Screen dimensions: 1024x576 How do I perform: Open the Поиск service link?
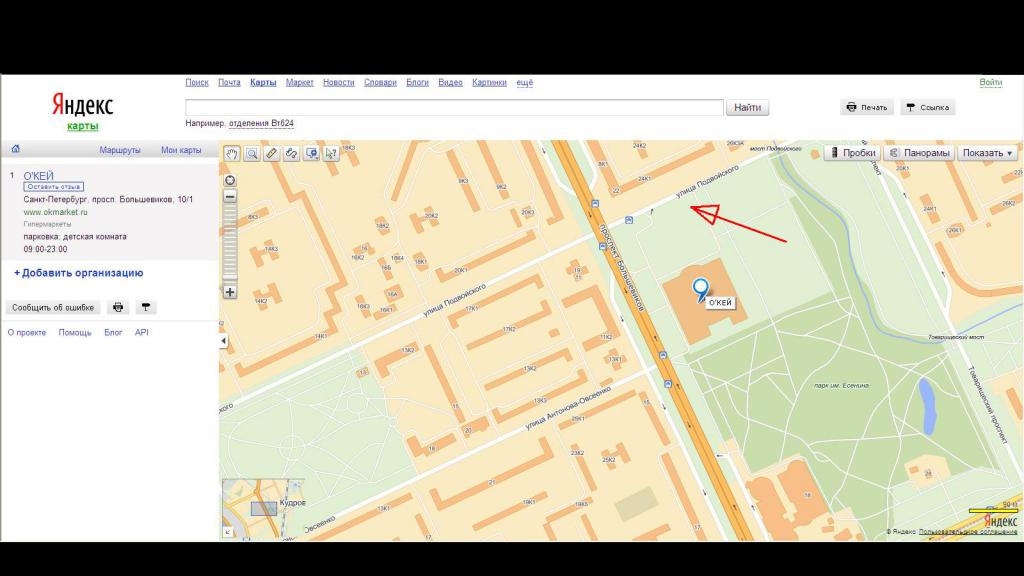pos(197,82)
